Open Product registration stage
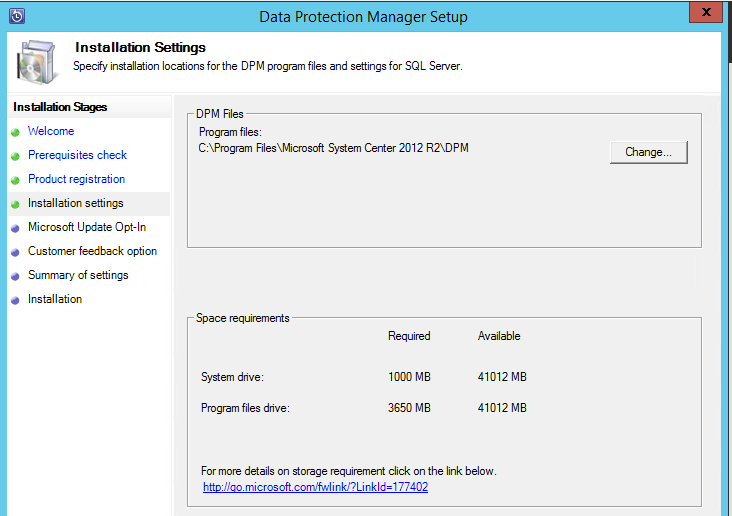This screenshot has width=732, height=516. click(77, 179)
